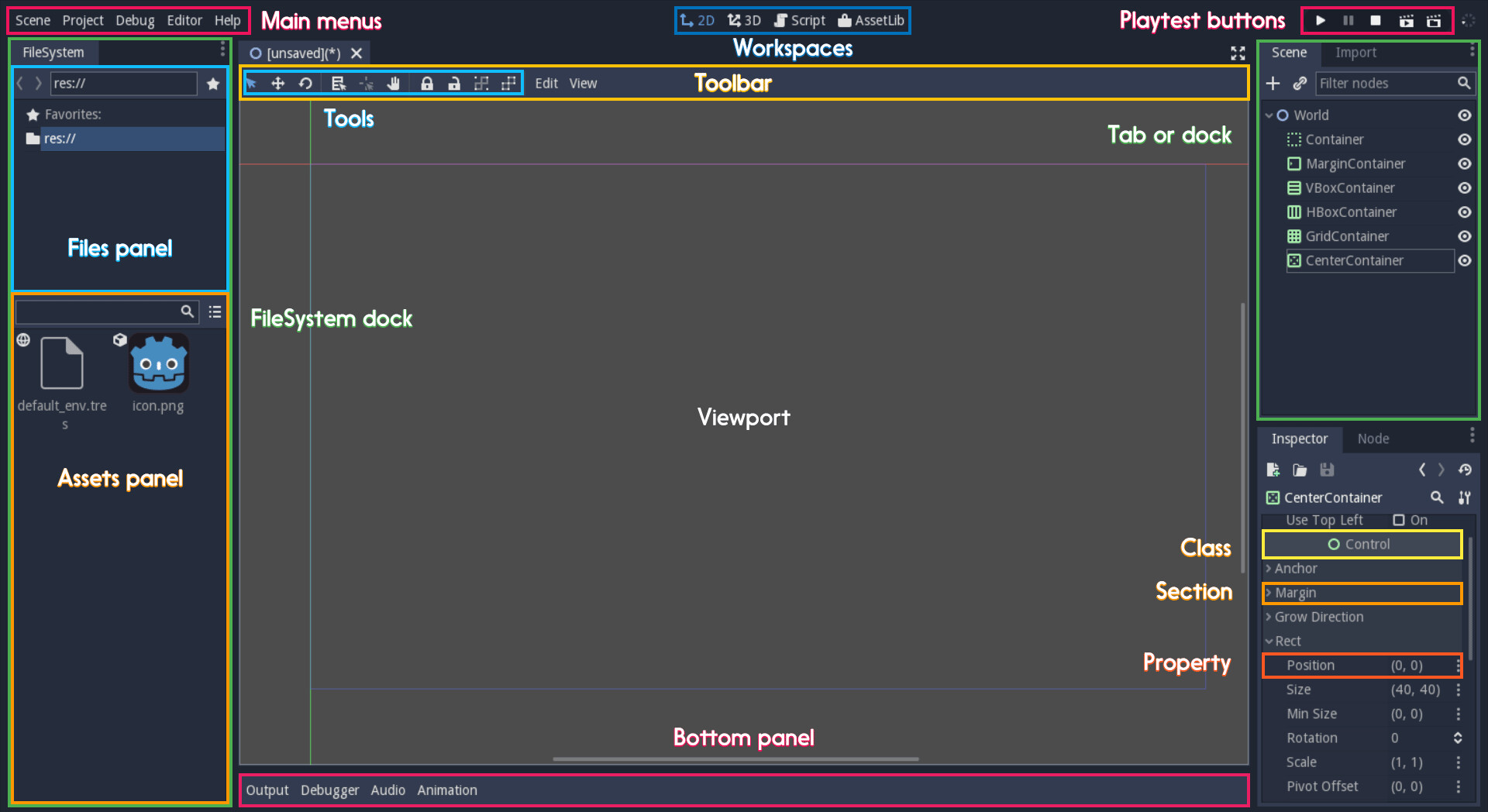Hide the VBoxContainer node with eye icon
The height and width of the screenshot is (812, 1488).
point(1464,188)
